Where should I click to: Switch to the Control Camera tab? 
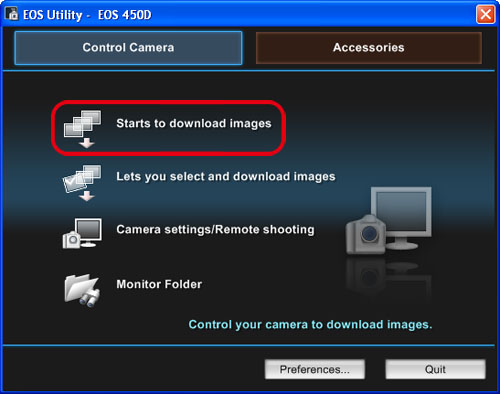tap(128, 48)
